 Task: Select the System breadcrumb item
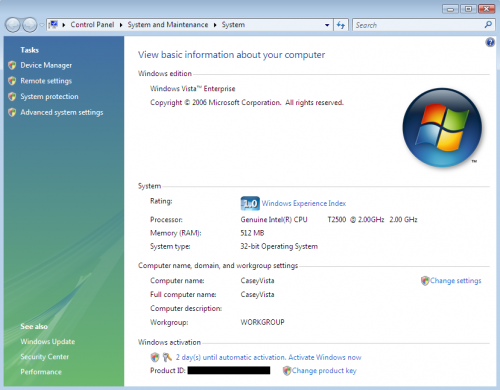(233, 25)
